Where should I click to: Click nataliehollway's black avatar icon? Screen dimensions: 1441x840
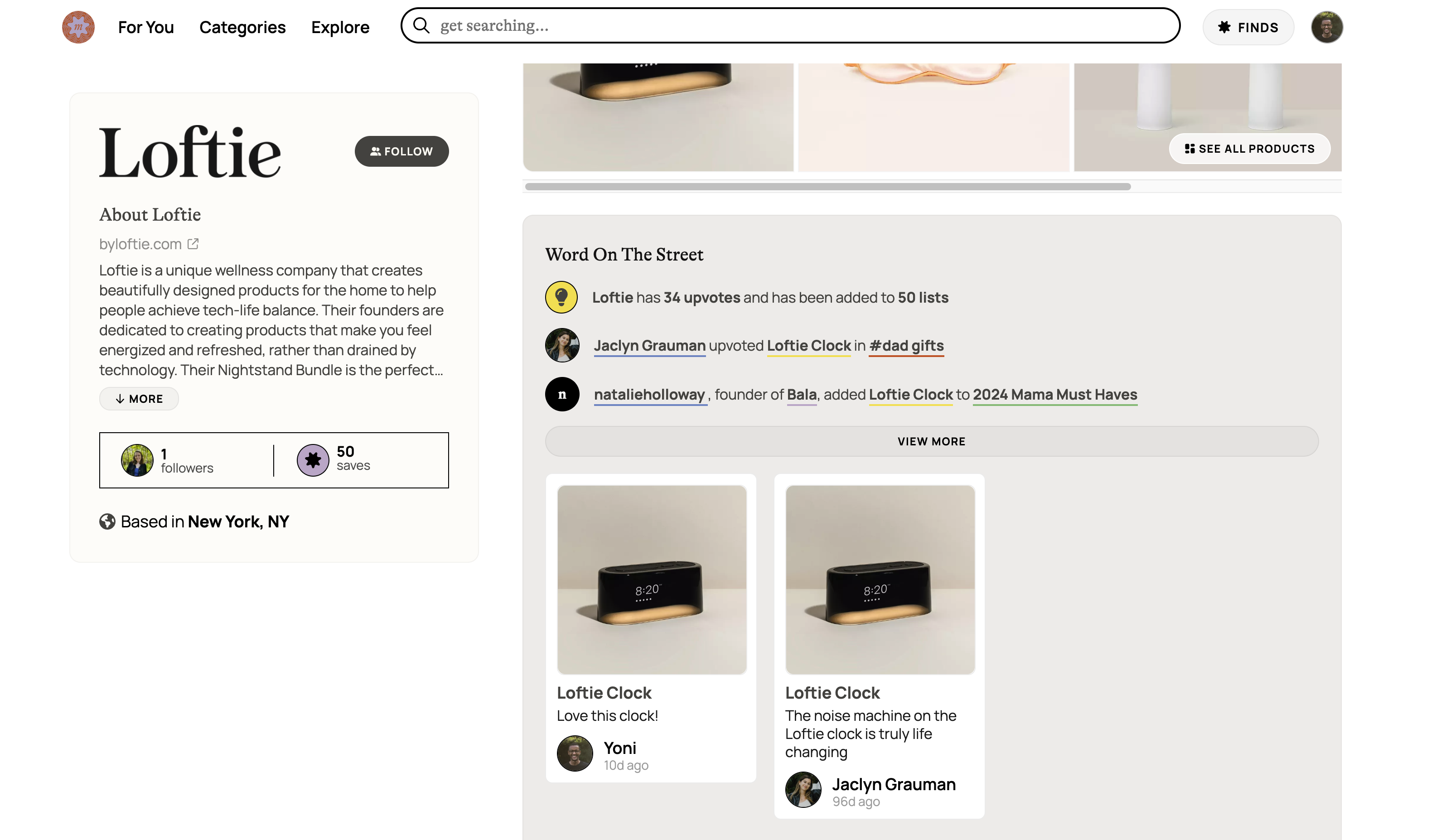561,395
